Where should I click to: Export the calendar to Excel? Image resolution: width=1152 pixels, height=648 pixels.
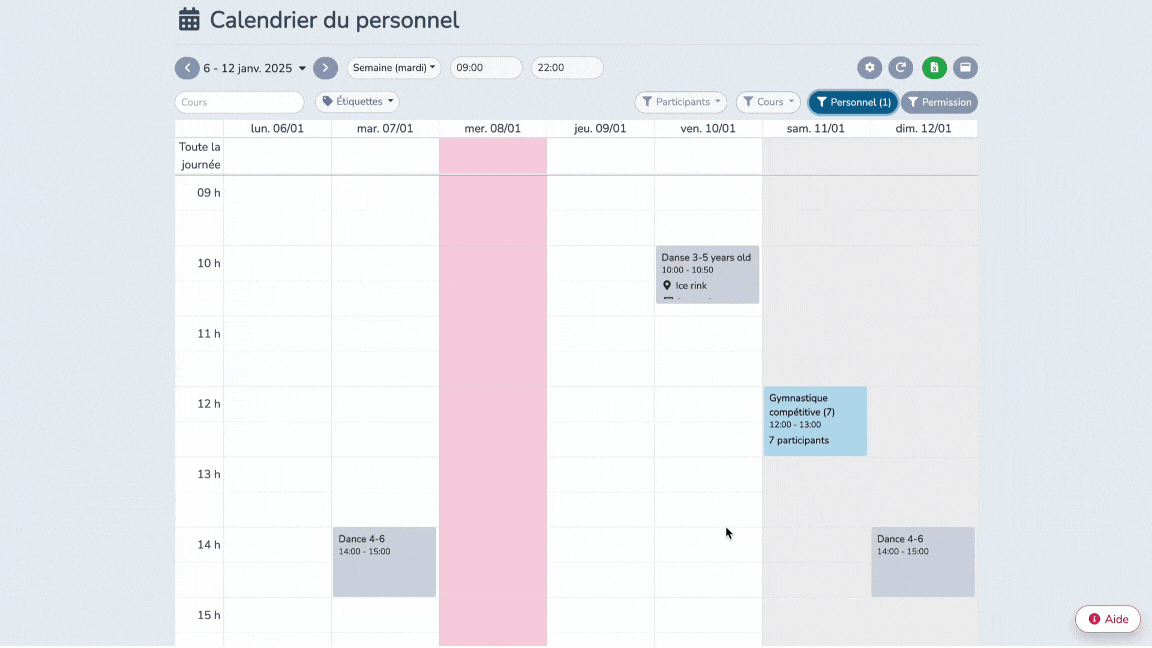(x=933, y=67)
